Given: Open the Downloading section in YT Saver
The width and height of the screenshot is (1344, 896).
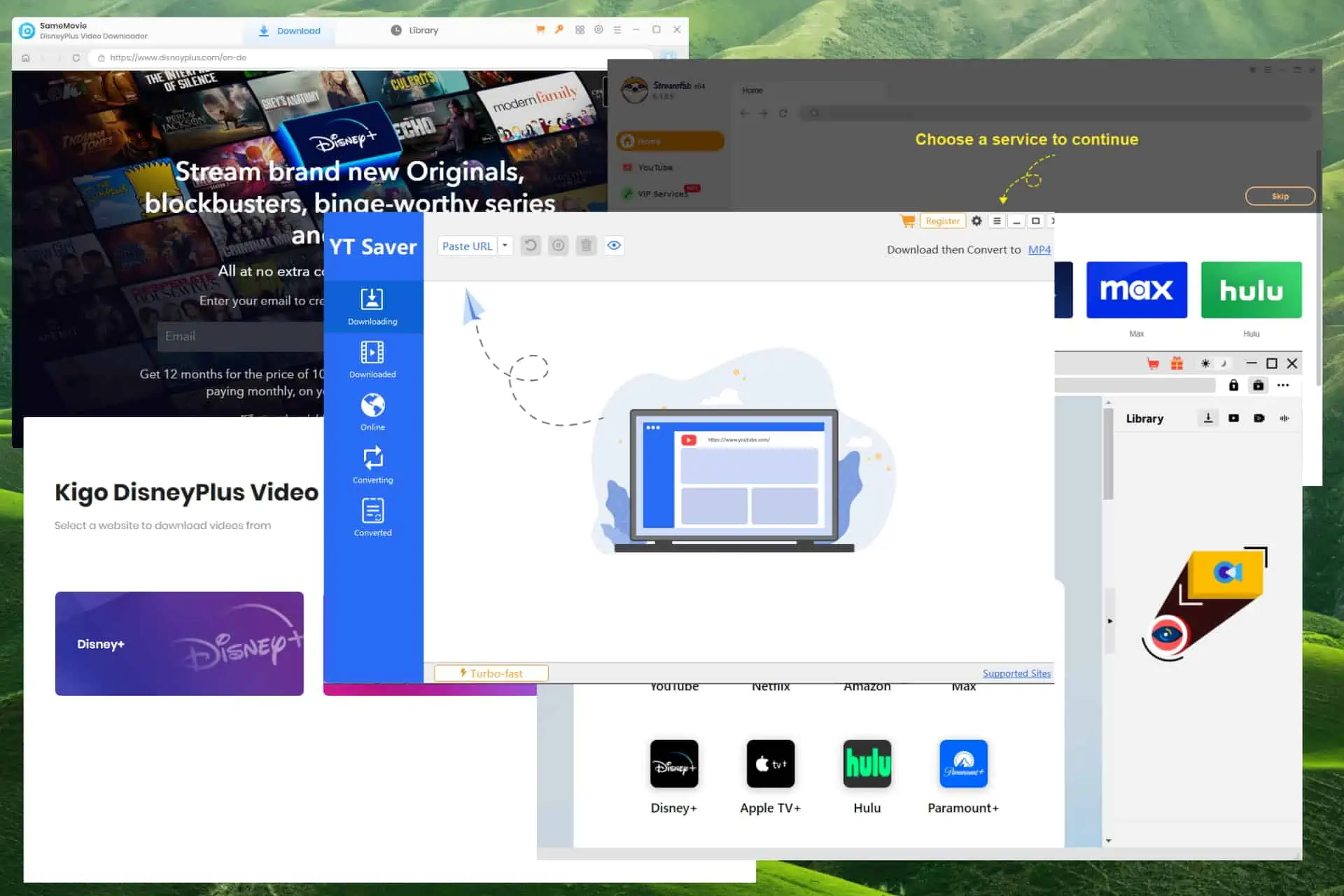Looking at the screenshot, I should pos(372,307).
